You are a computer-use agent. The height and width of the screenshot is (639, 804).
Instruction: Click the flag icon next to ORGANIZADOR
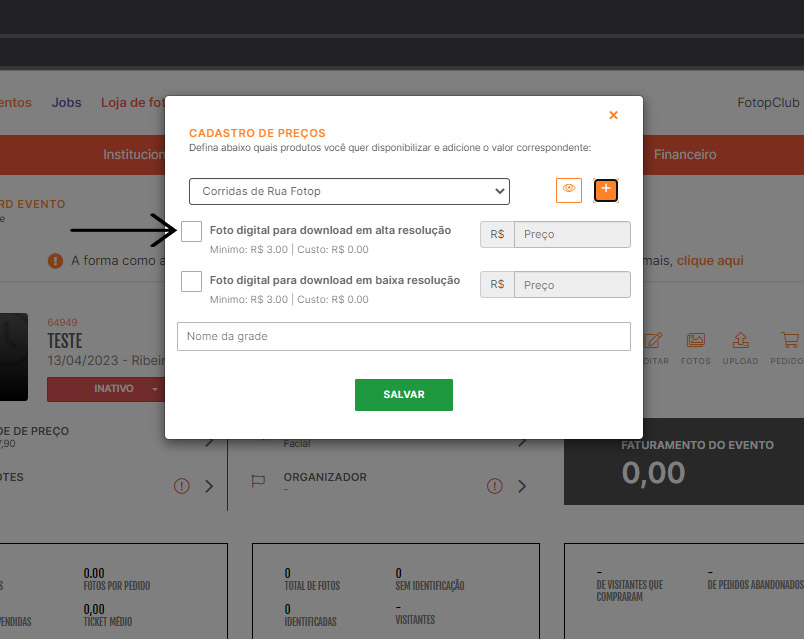pos(257,480)
